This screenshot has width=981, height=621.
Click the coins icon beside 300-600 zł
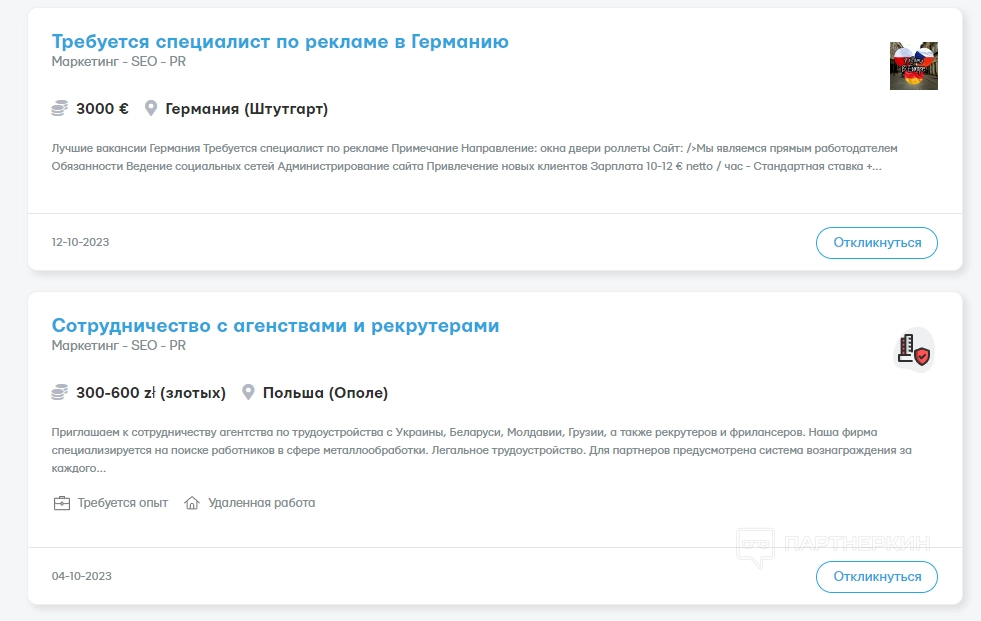60,392
